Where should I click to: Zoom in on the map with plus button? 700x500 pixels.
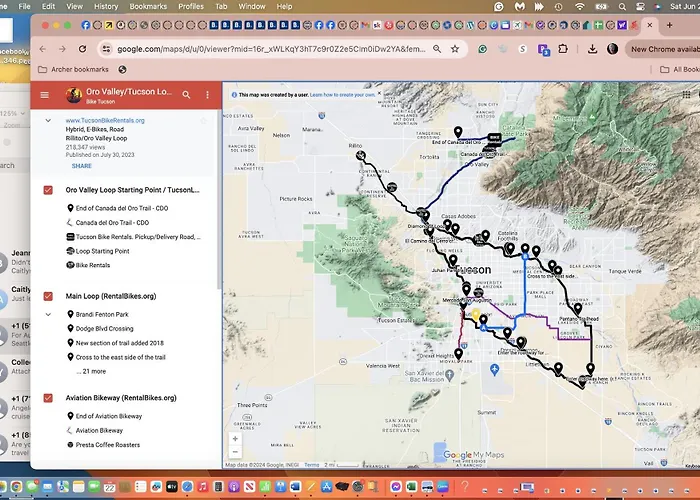coord(235,438)
